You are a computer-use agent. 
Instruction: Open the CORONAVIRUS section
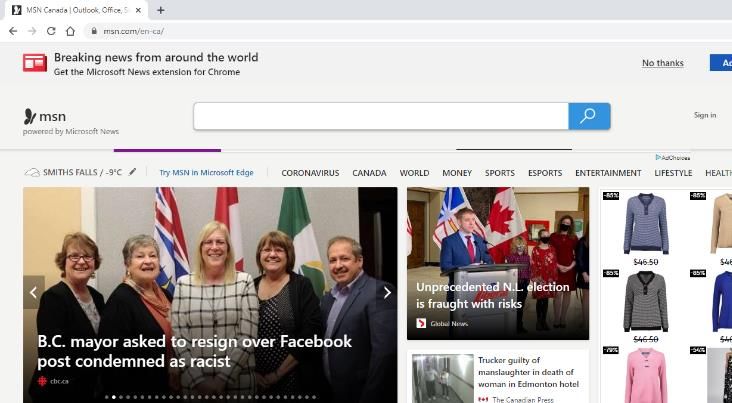(310, 173)
